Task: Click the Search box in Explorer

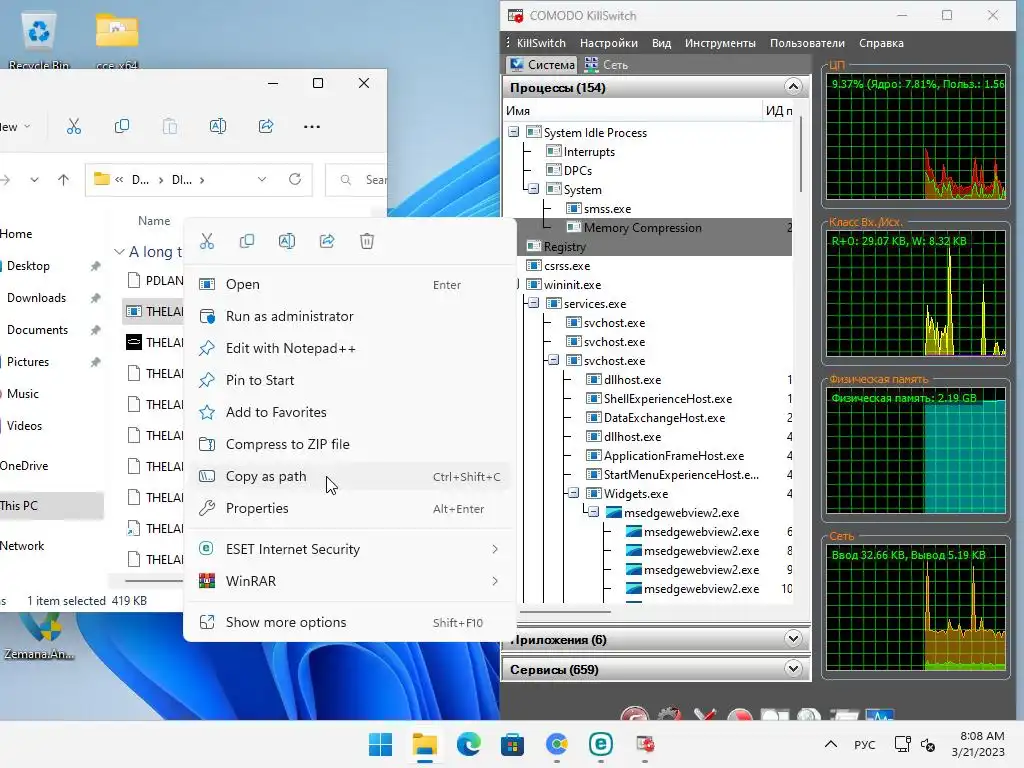Action: (356, 179)
